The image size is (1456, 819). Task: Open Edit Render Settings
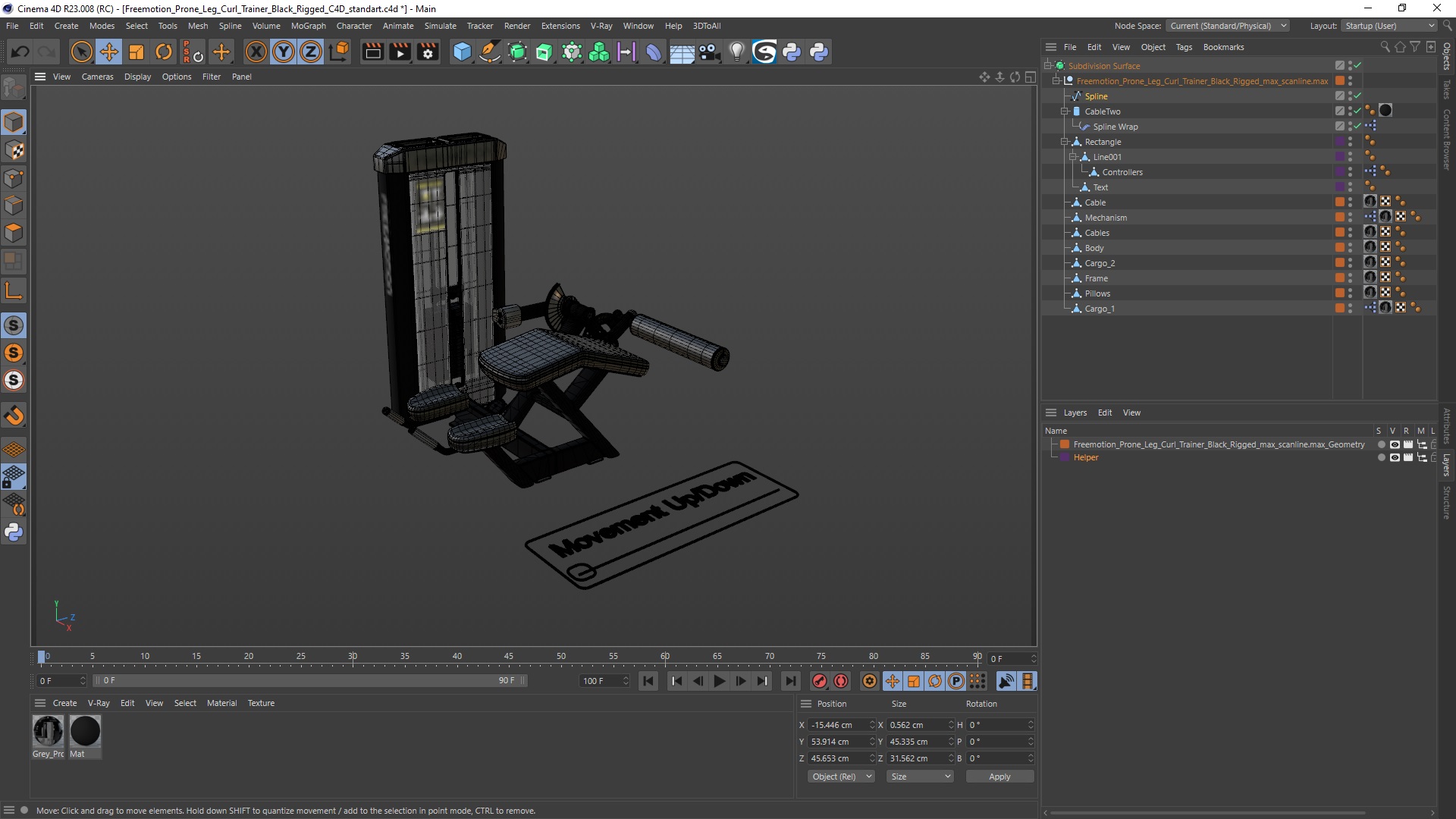428,52
